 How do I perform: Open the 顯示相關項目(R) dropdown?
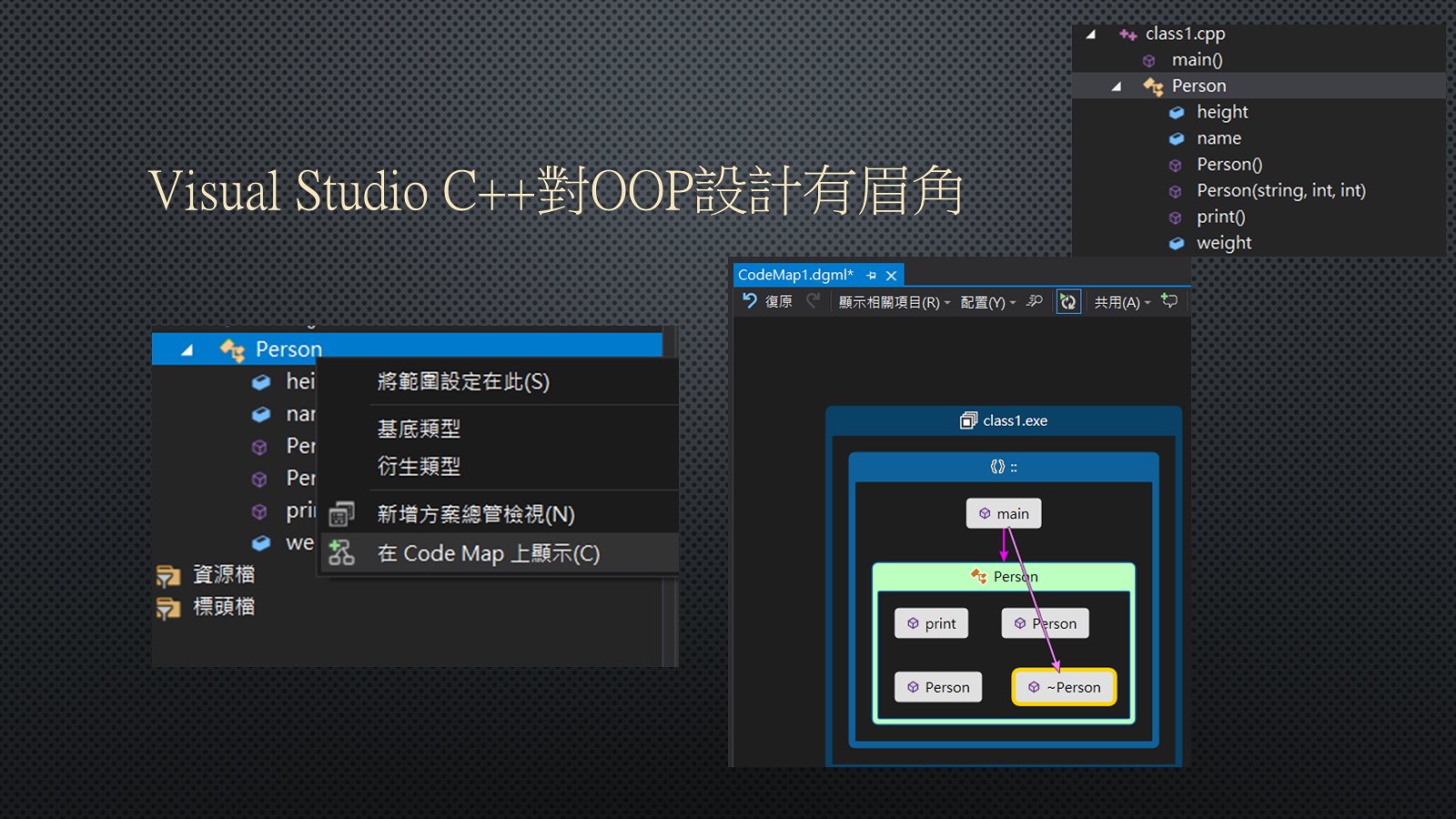pos(894,302)
